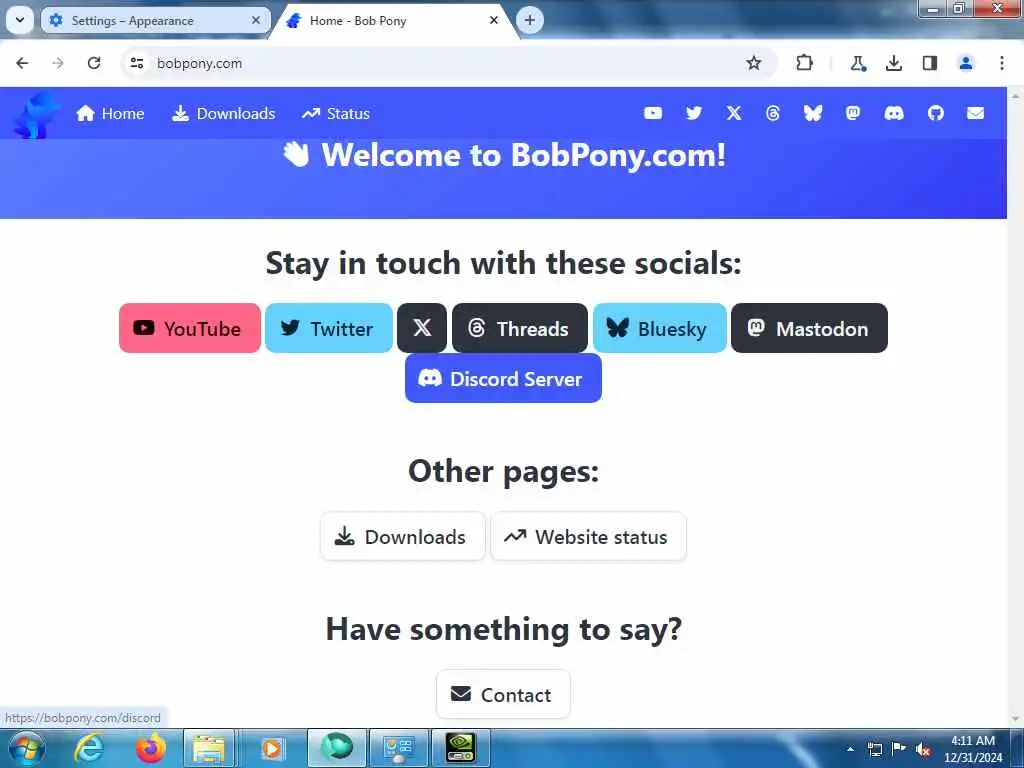This screenshot has width=1024, height=768.
Task: Click the Contact button
Action: (504, 694)
